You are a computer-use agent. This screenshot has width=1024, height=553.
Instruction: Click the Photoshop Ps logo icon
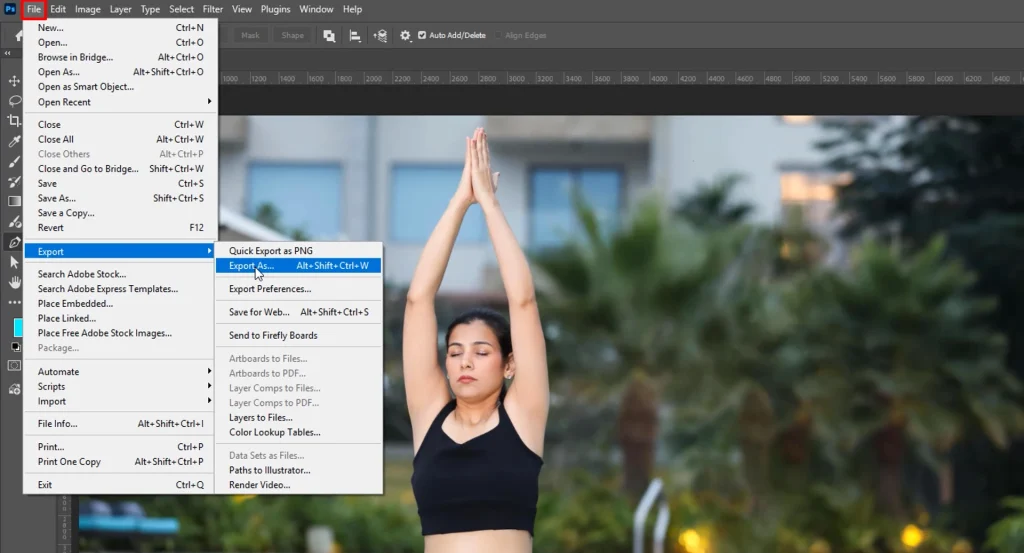10,9
